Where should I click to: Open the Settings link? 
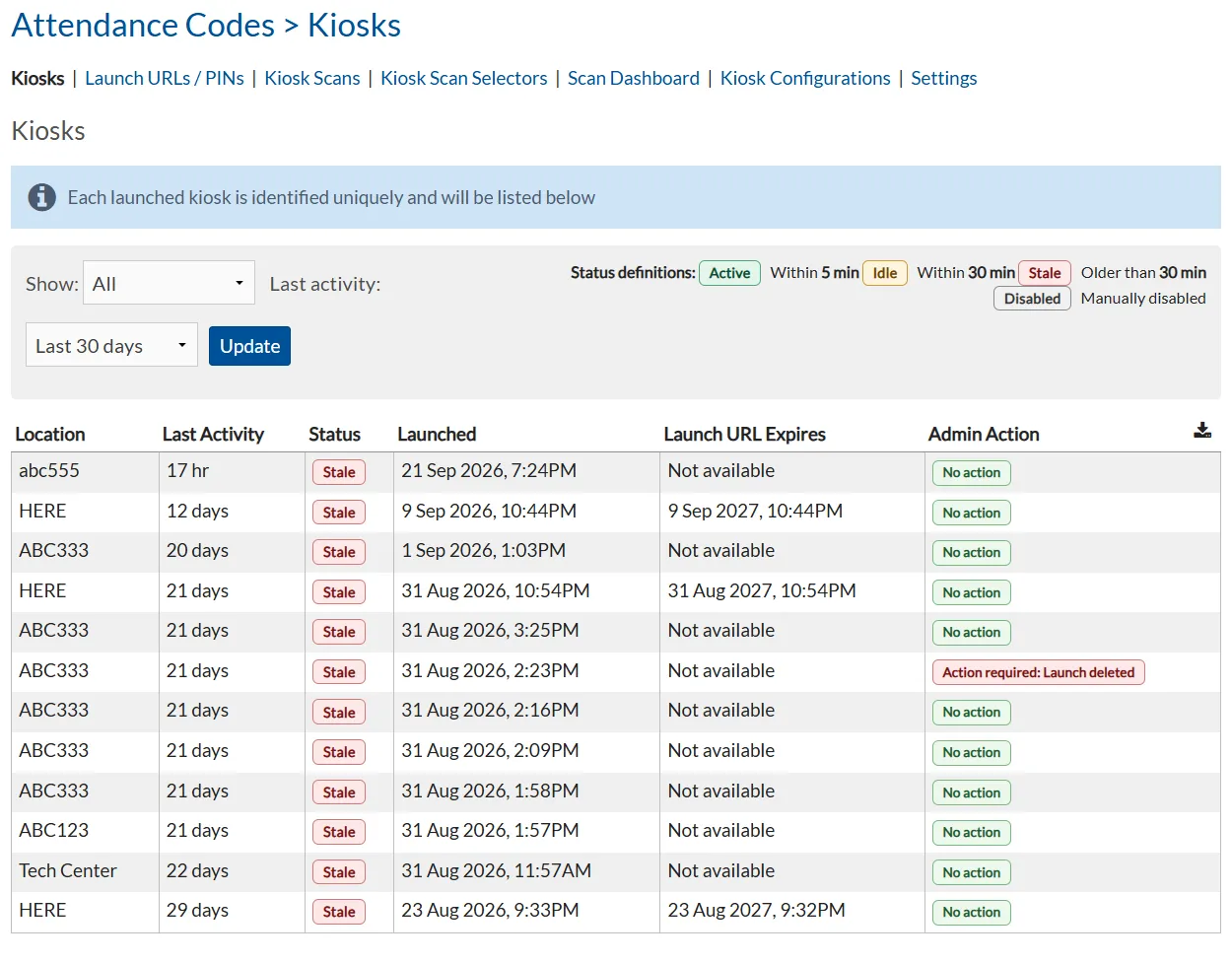pos(944,78)
